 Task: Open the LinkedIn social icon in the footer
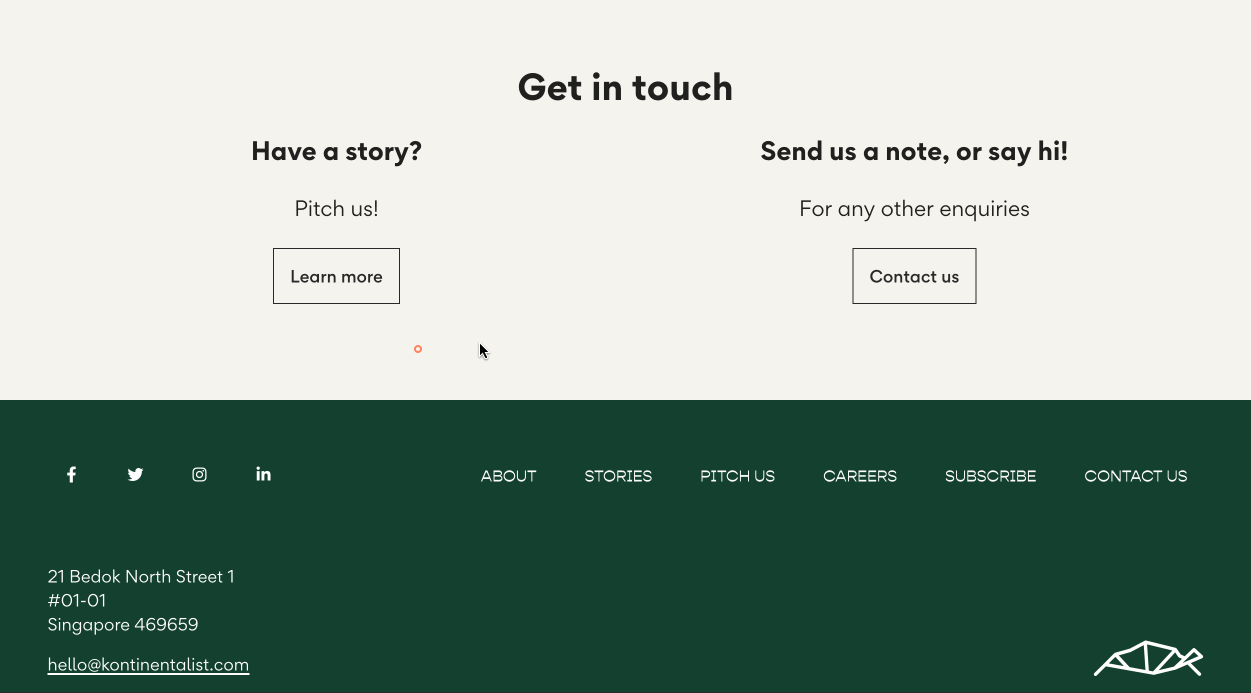263,474
